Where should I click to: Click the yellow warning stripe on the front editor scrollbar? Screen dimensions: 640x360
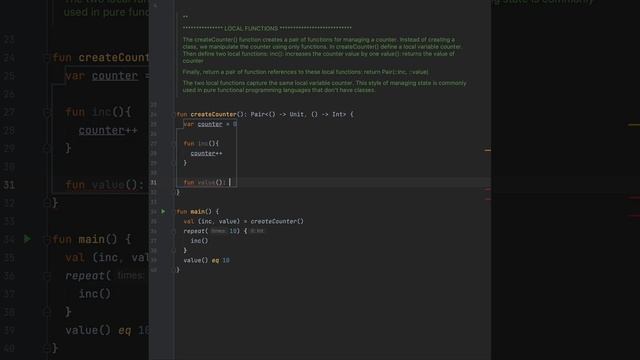pos(487,150)
